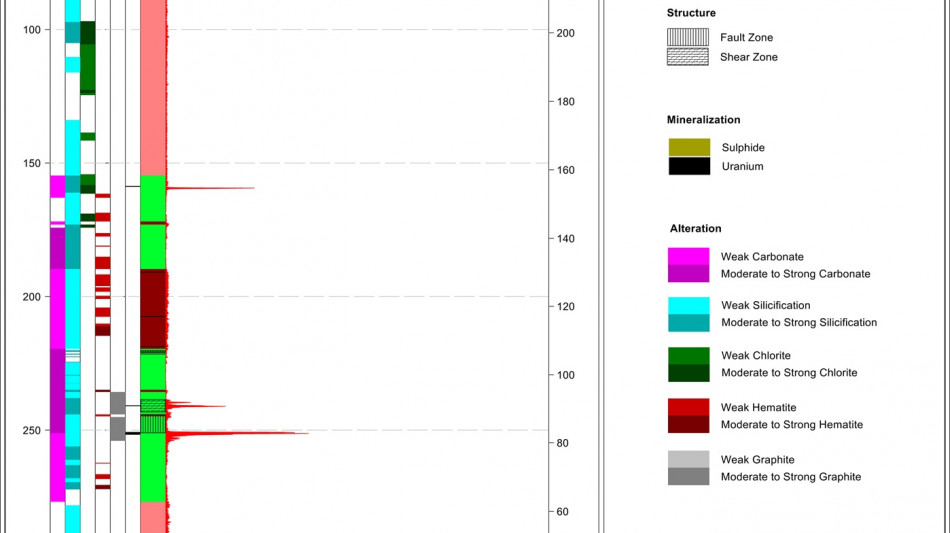Click the Mineralization legend heading

[x=704, y=120]
